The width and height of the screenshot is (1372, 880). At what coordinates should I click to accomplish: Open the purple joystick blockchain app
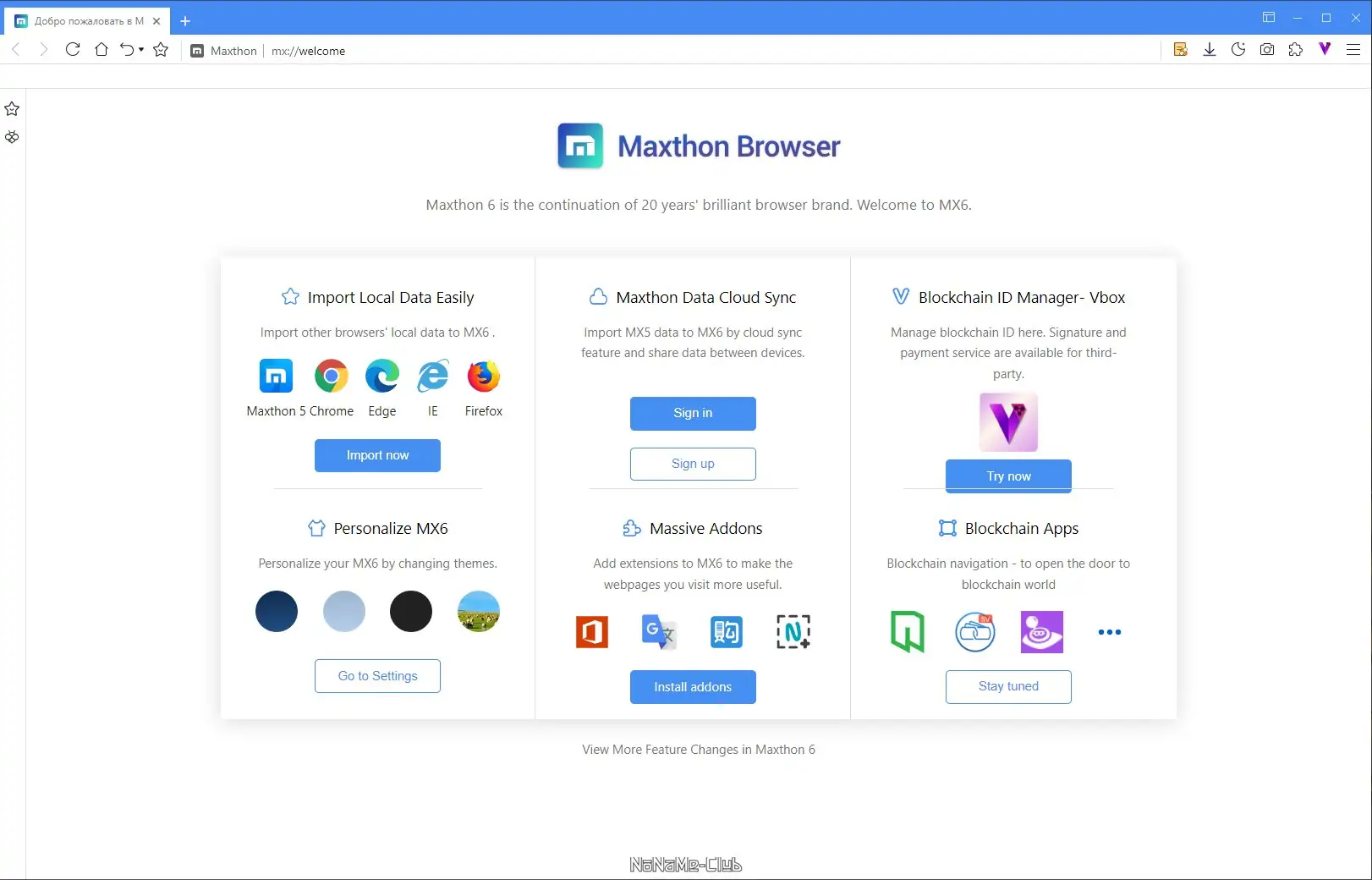[1042, 632]
